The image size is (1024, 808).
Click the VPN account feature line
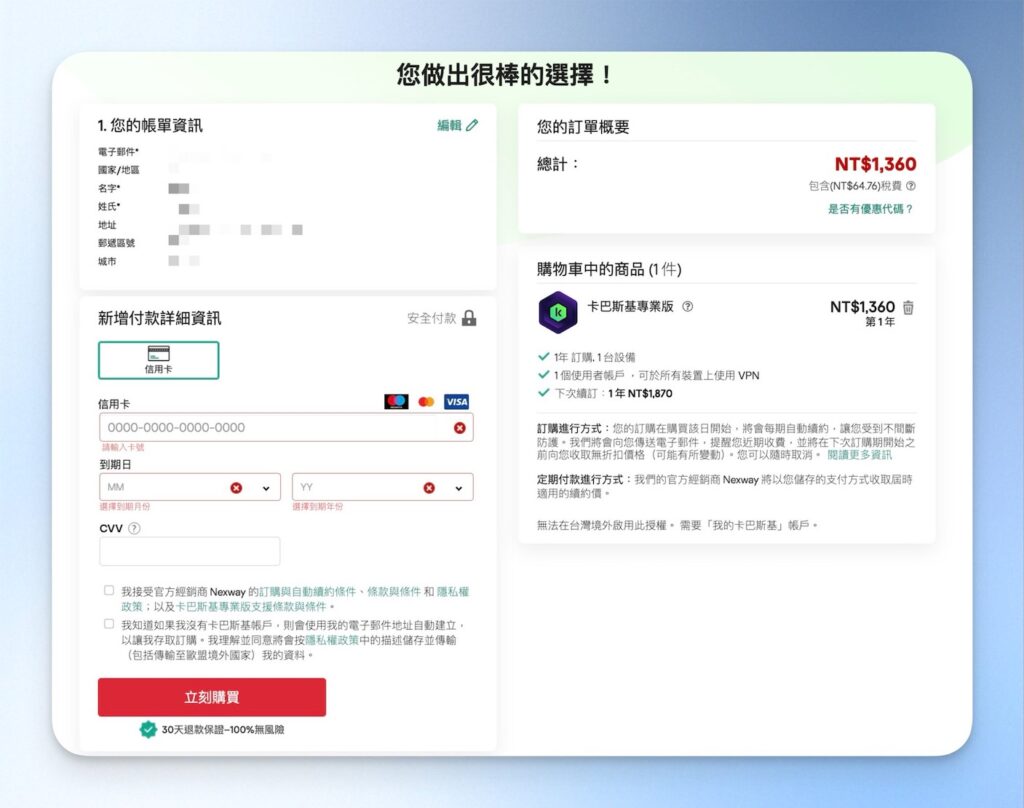point(648,376)
